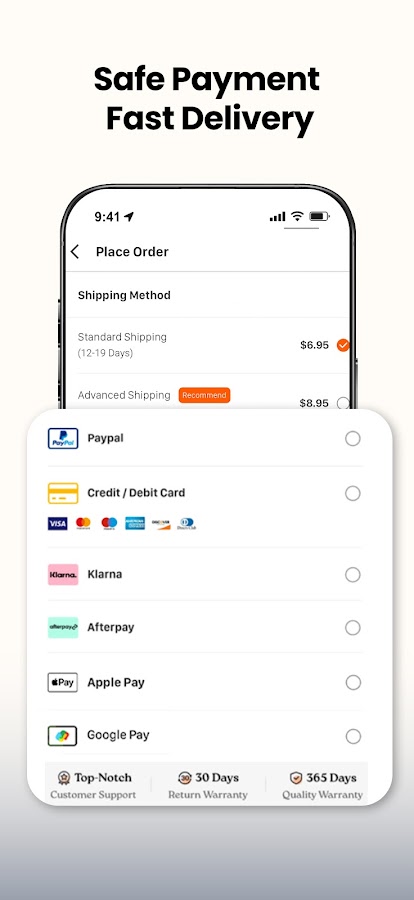Viewport: 414px width, 900px height.
Task: Click the PayPal logo icon
Action: (63, 439)
